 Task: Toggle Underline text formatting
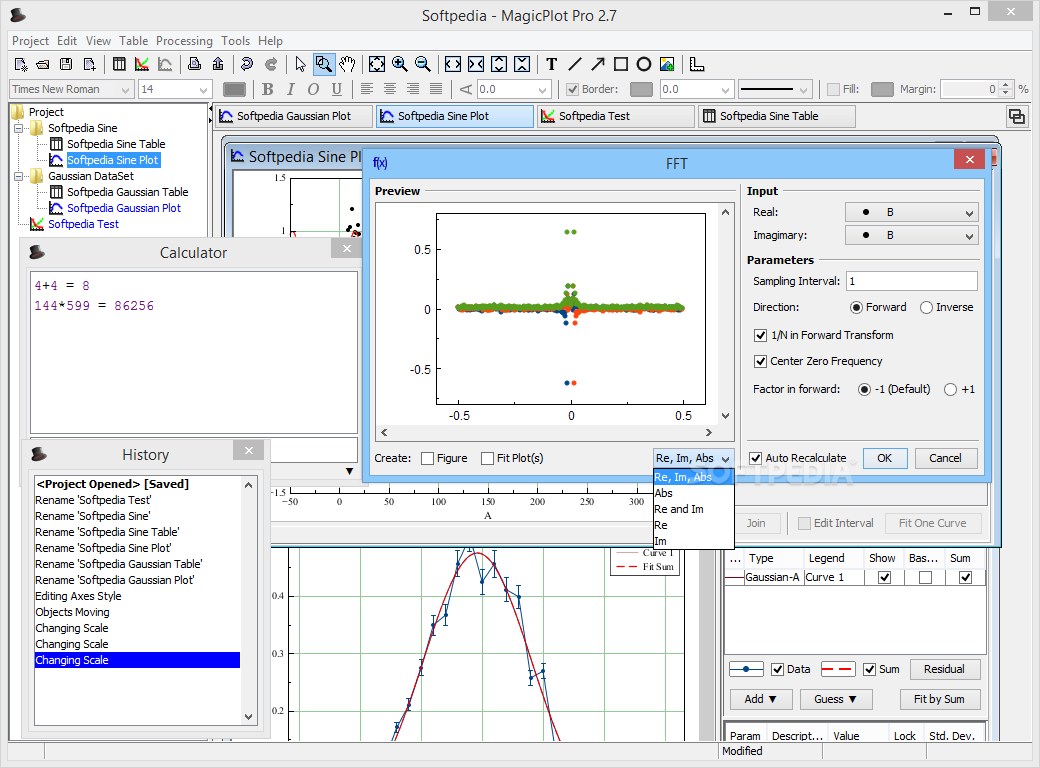[x=337, y=89]
